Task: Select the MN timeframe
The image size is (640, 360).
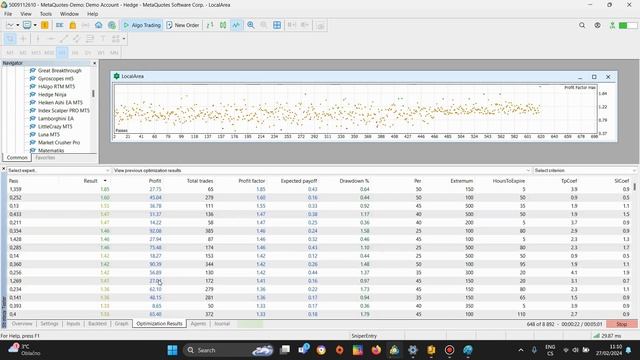Action: (114, 53)
